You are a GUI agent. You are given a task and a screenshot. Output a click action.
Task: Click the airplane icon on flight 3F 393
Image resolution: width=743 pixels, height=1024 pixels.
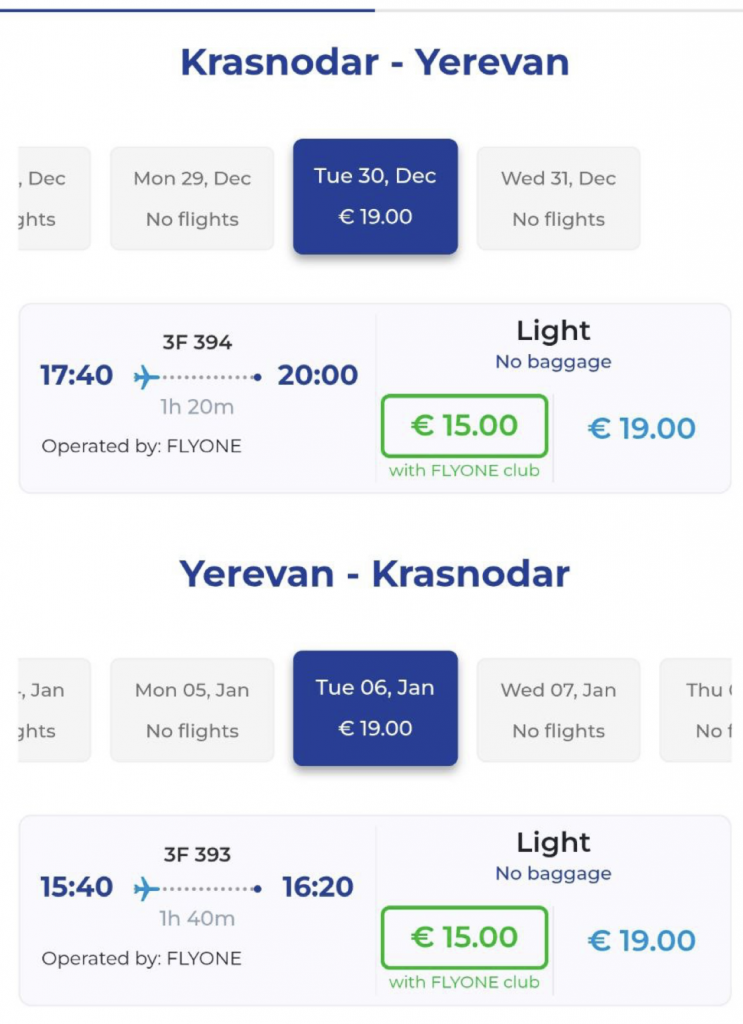(147, 888)
